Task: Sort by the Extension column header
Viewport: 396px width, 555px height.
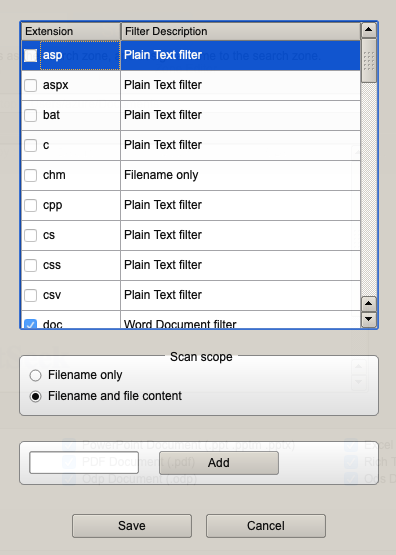Action: (71, 32)
